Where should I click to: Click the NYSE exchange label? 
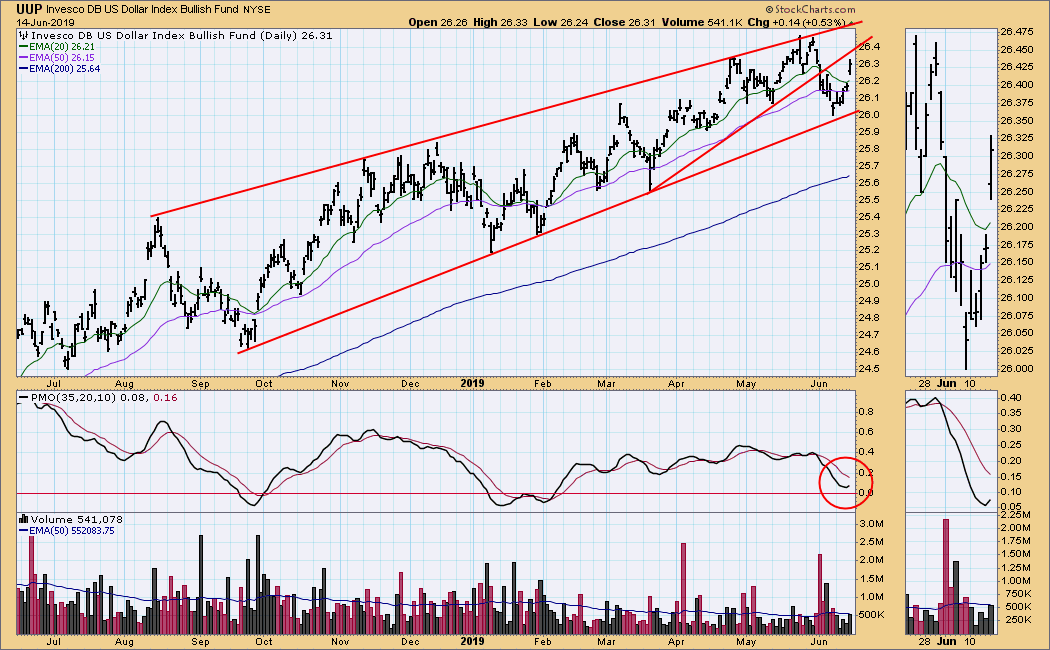pos(258,10)
